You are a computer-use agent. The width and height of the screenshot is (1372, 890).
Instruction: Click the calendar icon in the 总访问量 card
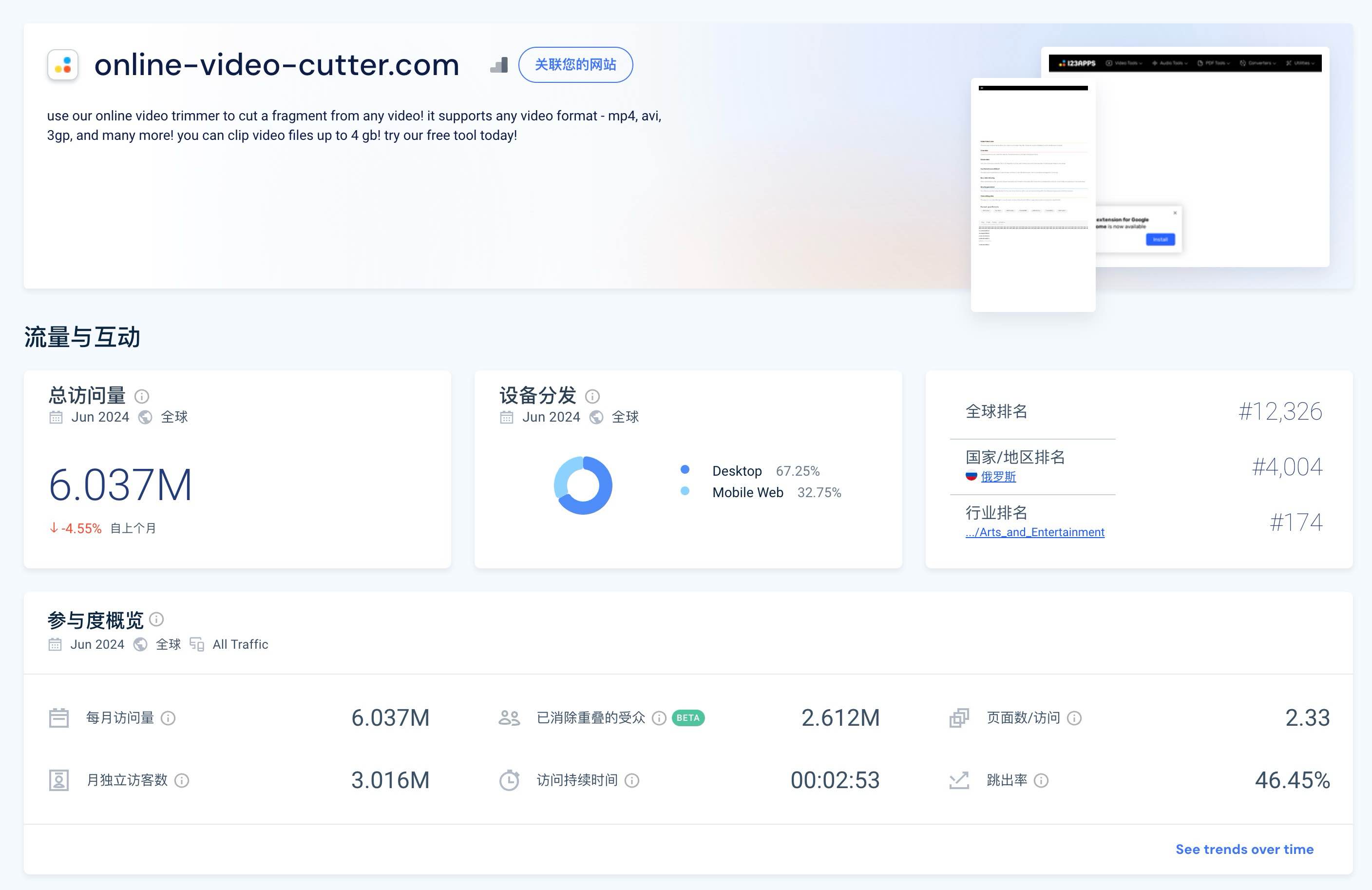[x=56, y=417]
